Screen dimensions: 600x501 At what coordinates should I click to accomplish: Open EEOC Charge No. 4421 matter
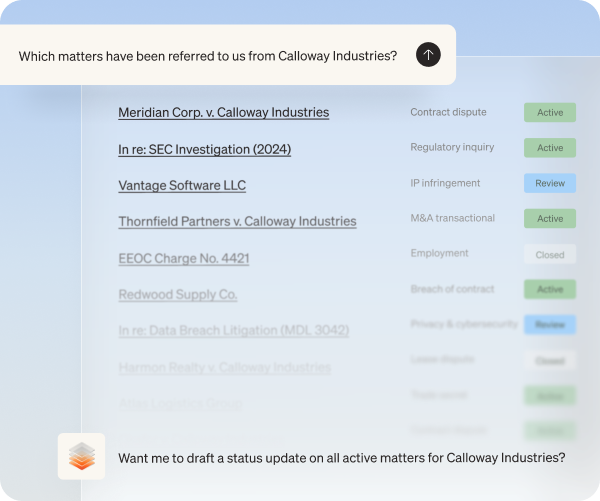click(x=184, y=258)
